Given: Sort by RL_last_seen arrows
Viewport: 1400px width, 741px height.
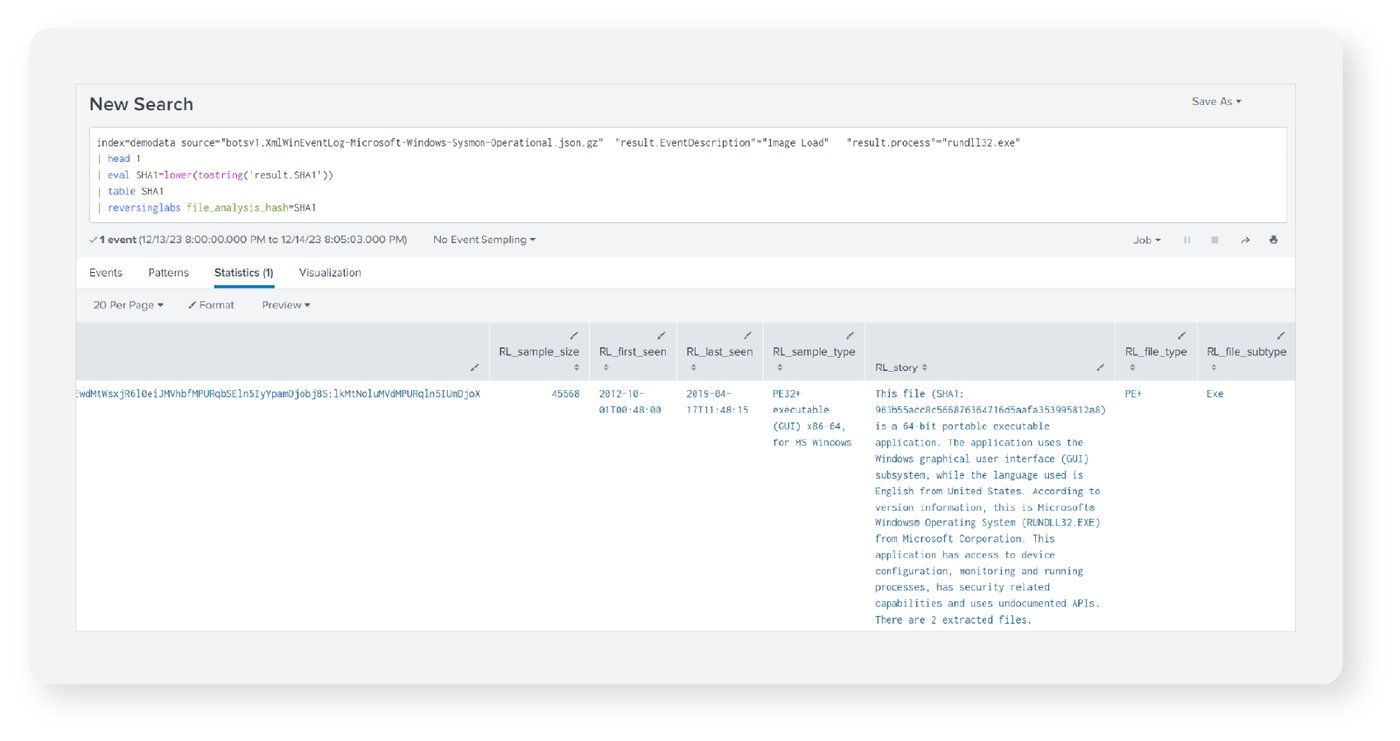Looking at the screenshot, I should 692,368.
